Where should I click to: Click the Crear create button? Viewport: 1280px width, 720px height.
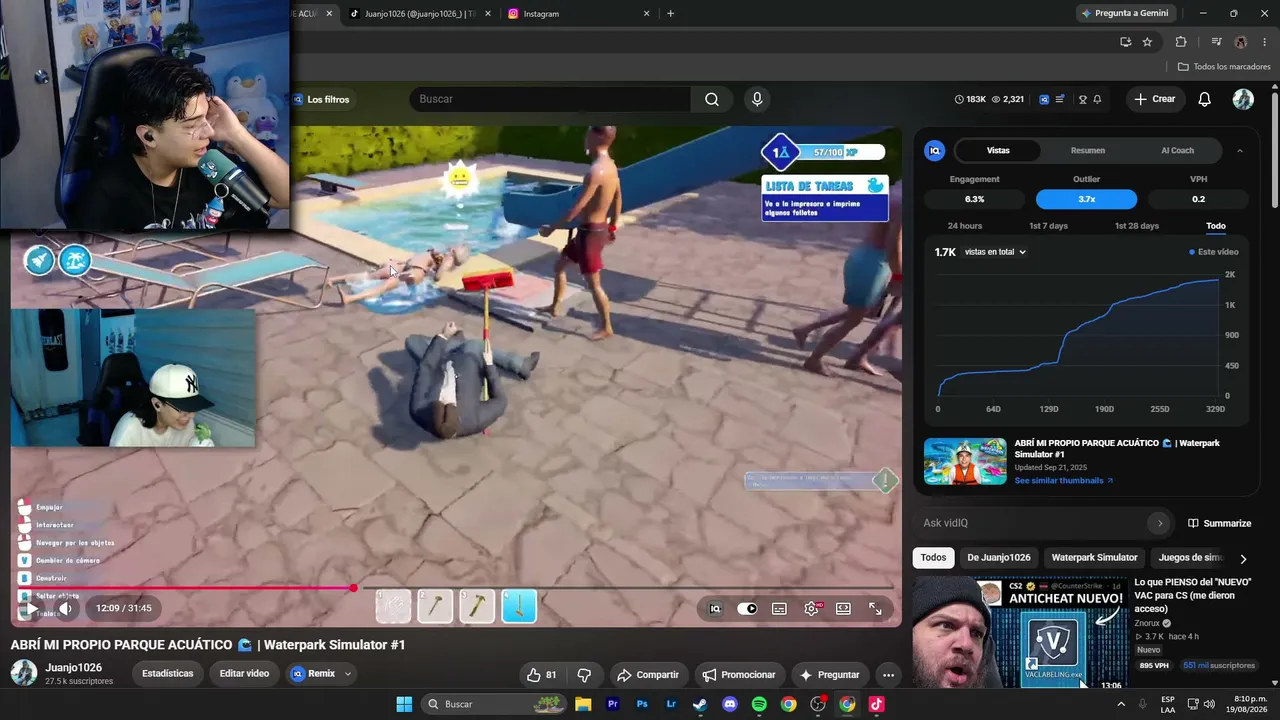tap(1155, 99)
